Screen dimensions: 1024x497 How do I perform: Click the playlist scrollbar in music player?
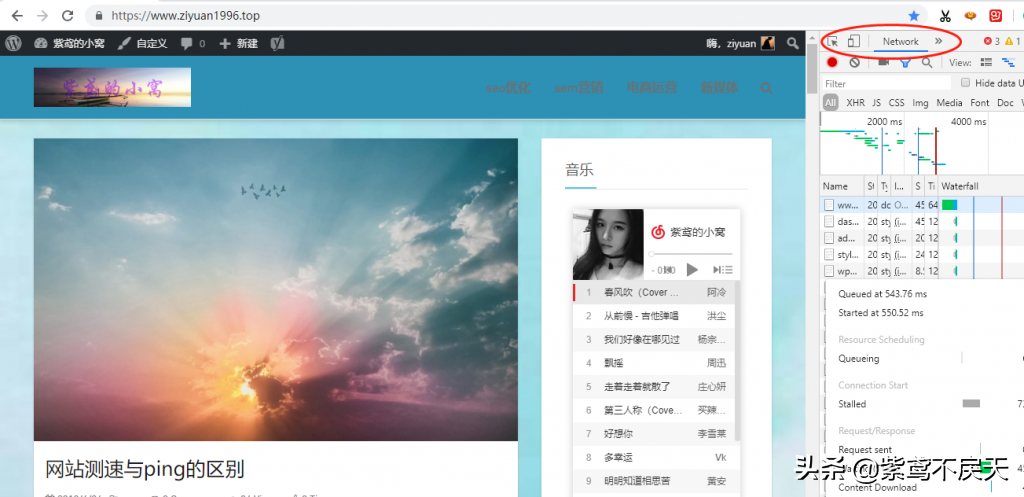point(737,361)
